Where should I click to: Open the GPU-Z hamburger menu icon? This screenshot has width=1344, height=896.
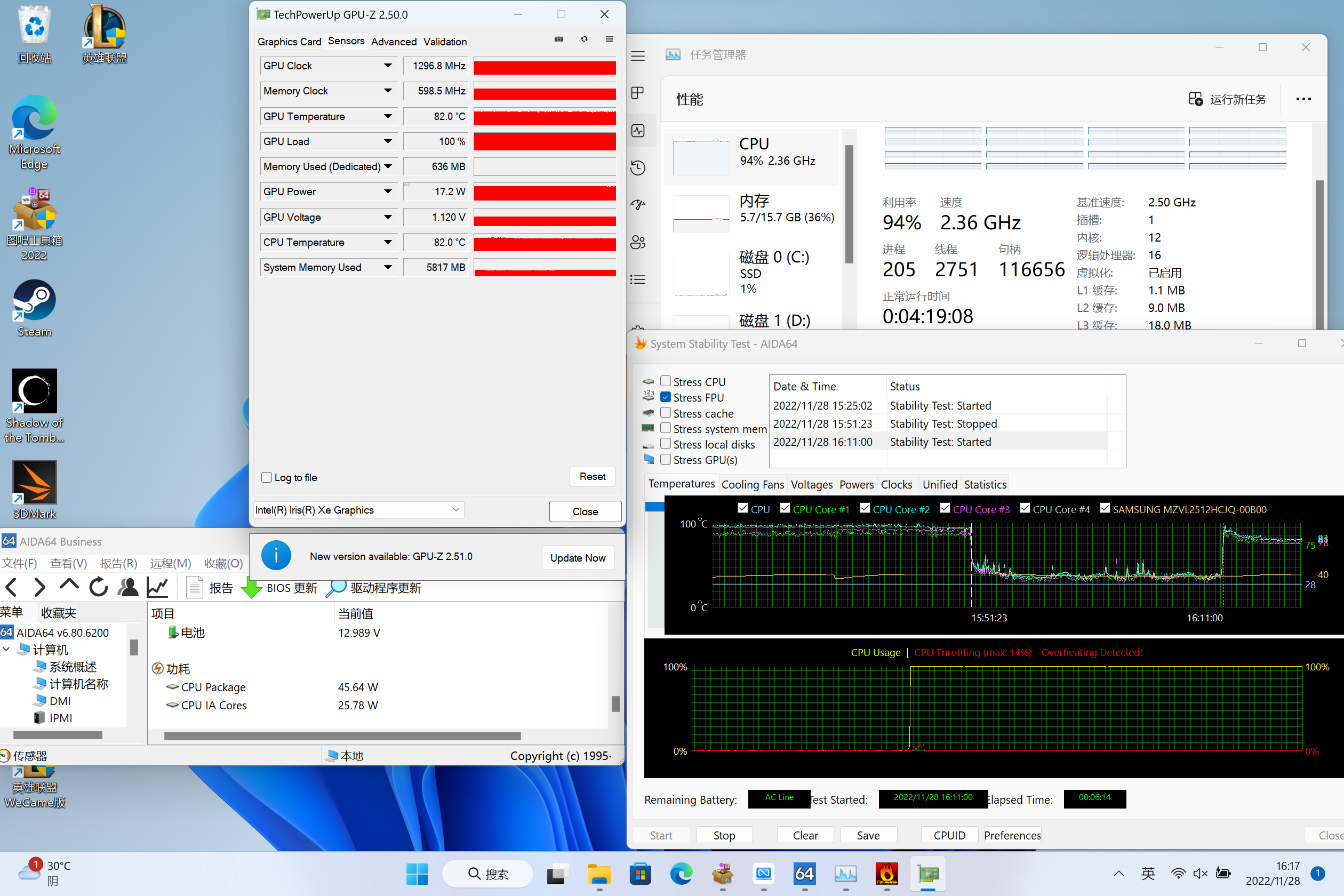click(x=609, y=39)
